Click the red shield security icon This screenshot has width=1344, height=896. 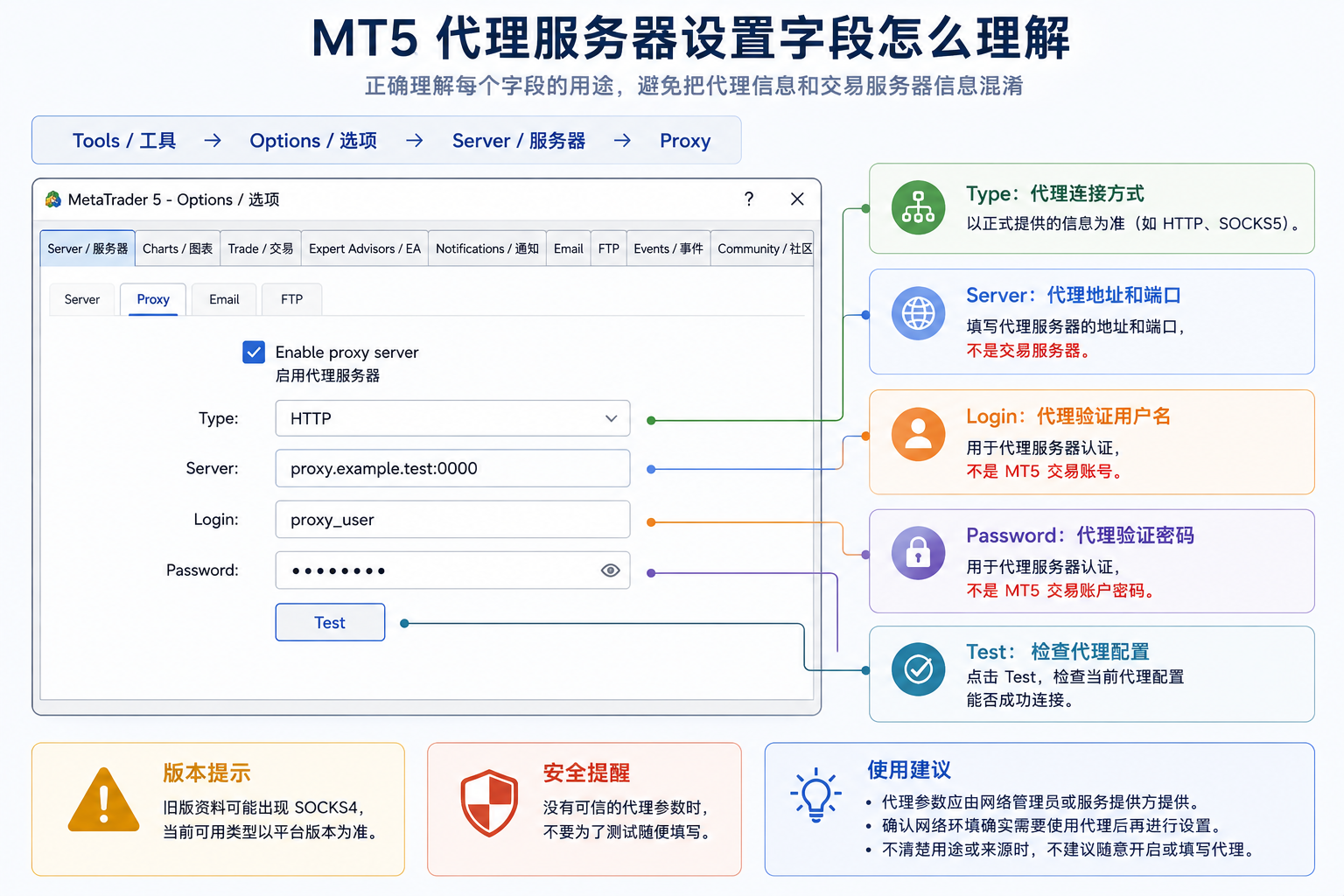pyautogui.click(x=490, y=803)
